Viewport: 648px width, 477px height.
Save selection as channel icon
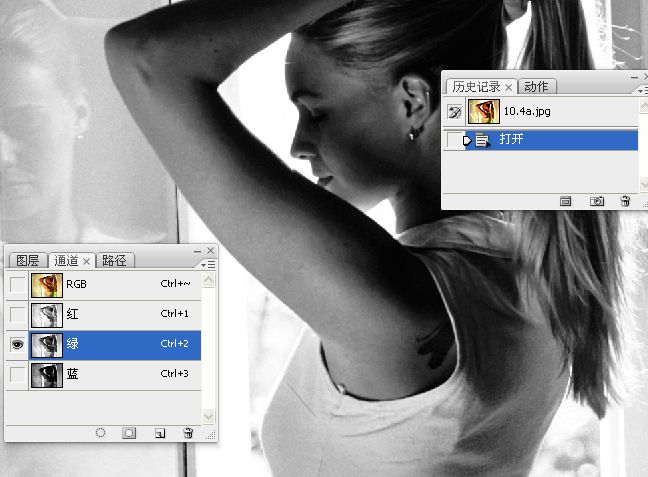click(129, 433)
